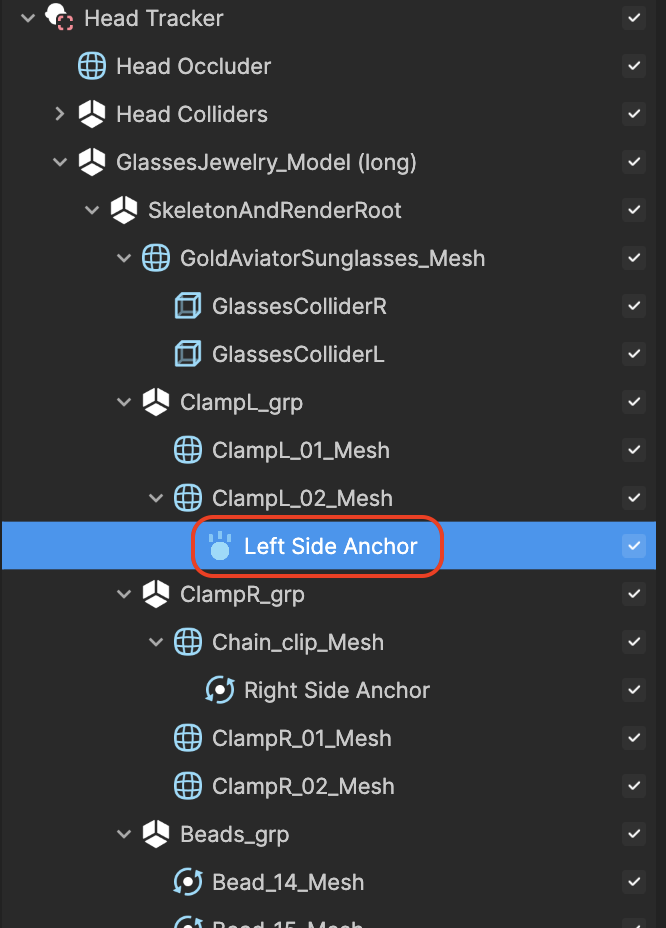Viewport: 666px width, 928px height.
Task: Click the GlassesColliderR box collider icon
Action: (188, 306)
